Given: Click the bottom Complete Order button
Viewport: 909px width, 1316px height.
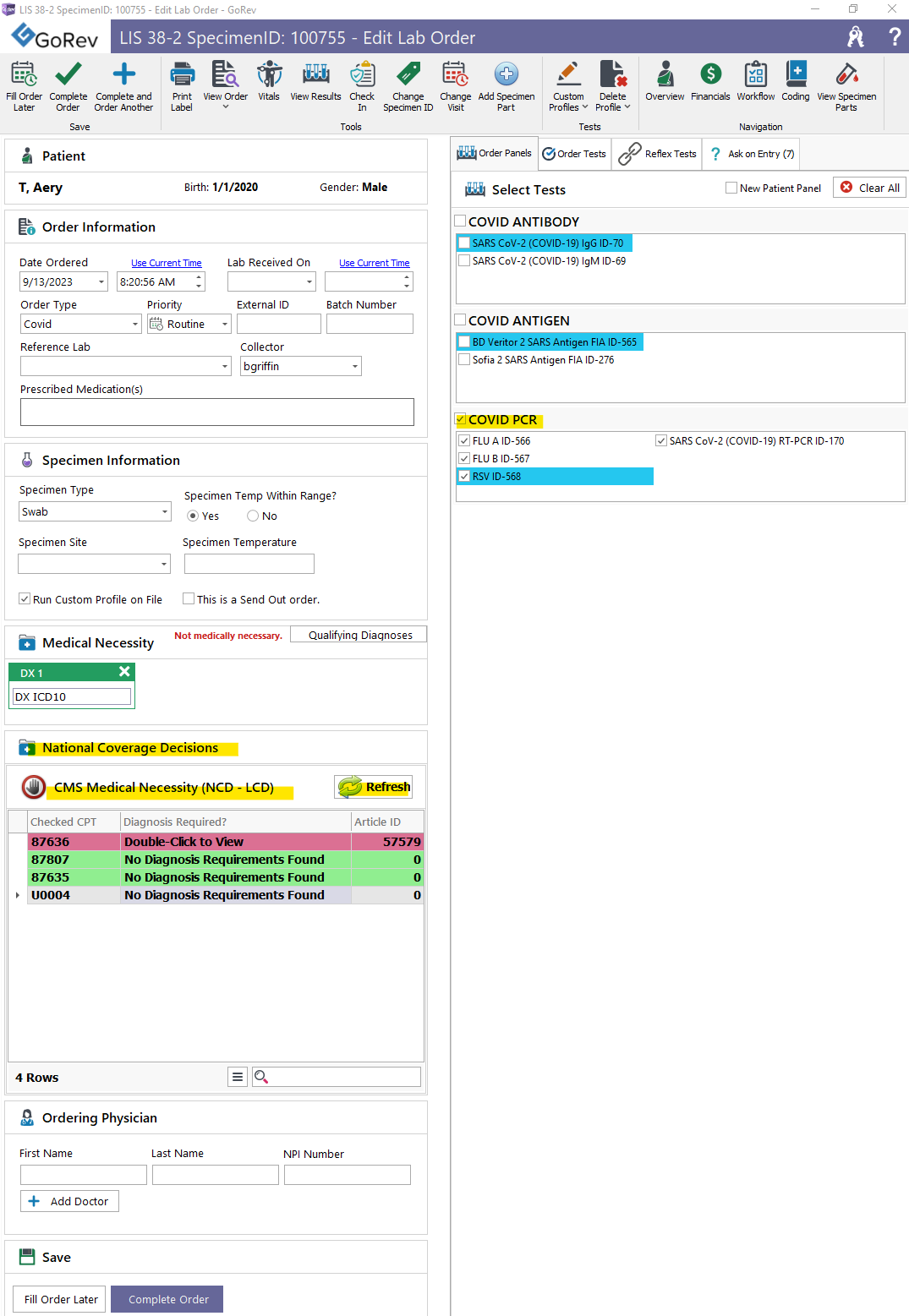Looking at the screenshot, I should pos(167,1299).
